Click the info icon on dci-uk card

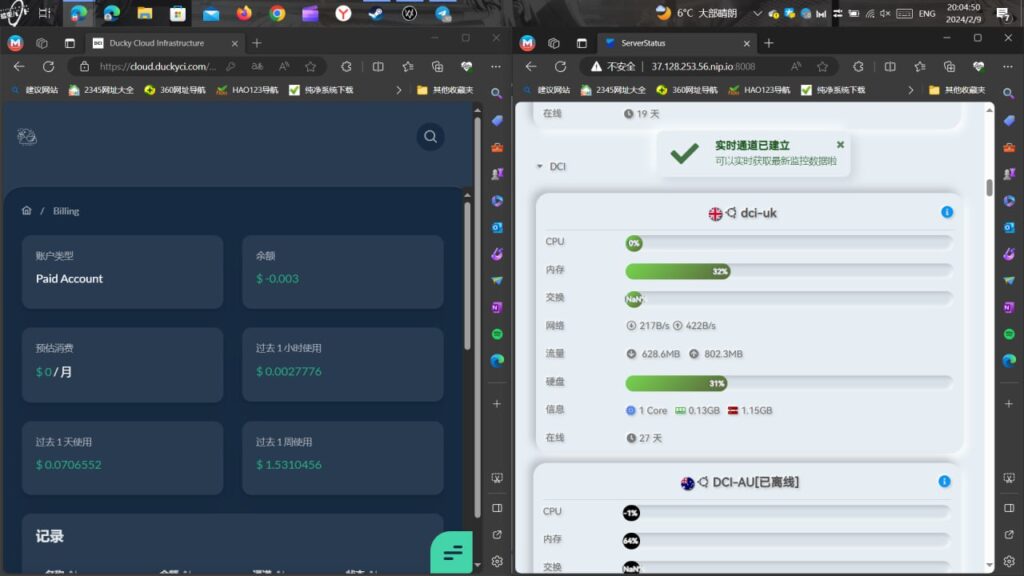(x=946, y=212)
